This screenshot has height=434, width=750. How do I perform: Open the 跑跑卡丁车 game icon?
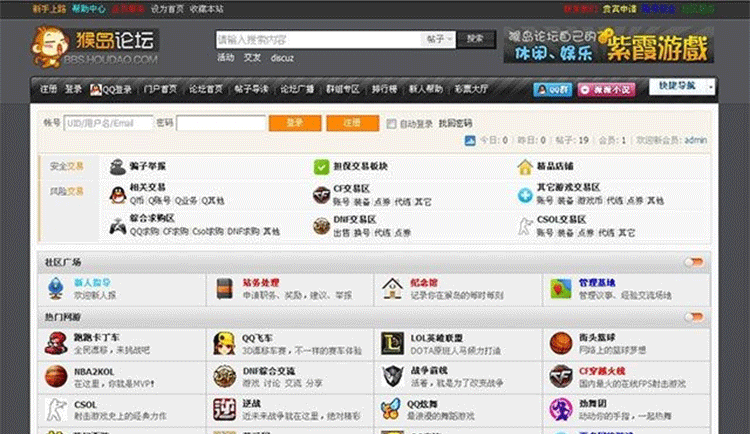[x=56, y=343]
